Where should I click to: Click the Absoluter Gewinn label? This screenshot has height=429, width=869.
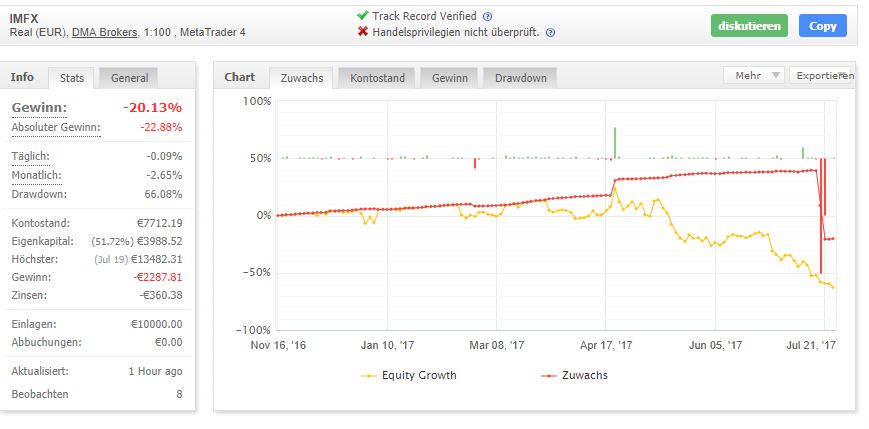tap(56, 127)
